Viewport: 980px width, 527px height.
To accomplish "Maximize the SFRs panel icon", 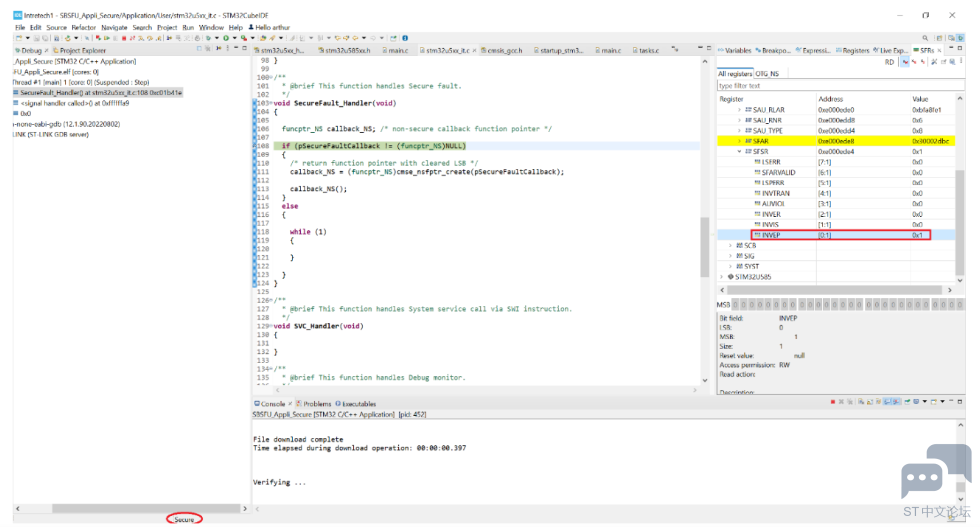I will pos(960,48).
